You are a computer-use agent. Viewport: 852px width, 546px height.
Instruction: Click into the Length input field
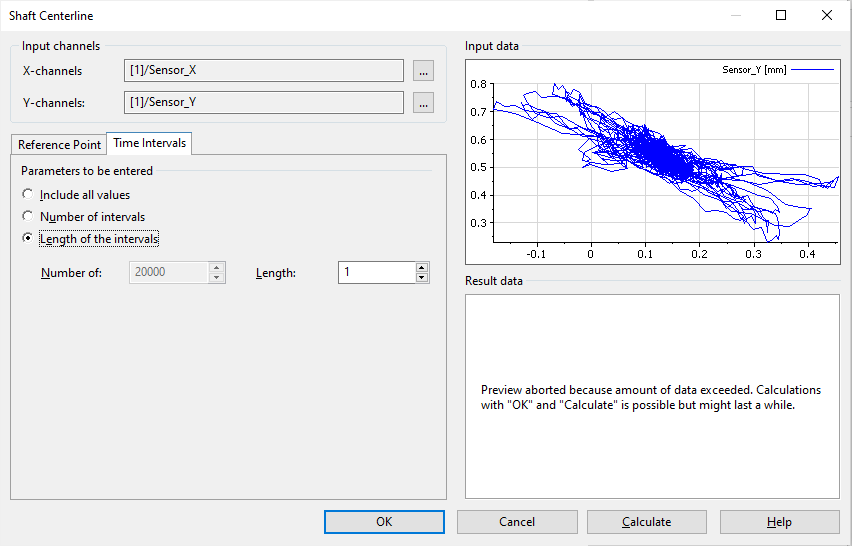tap(375, 272)
